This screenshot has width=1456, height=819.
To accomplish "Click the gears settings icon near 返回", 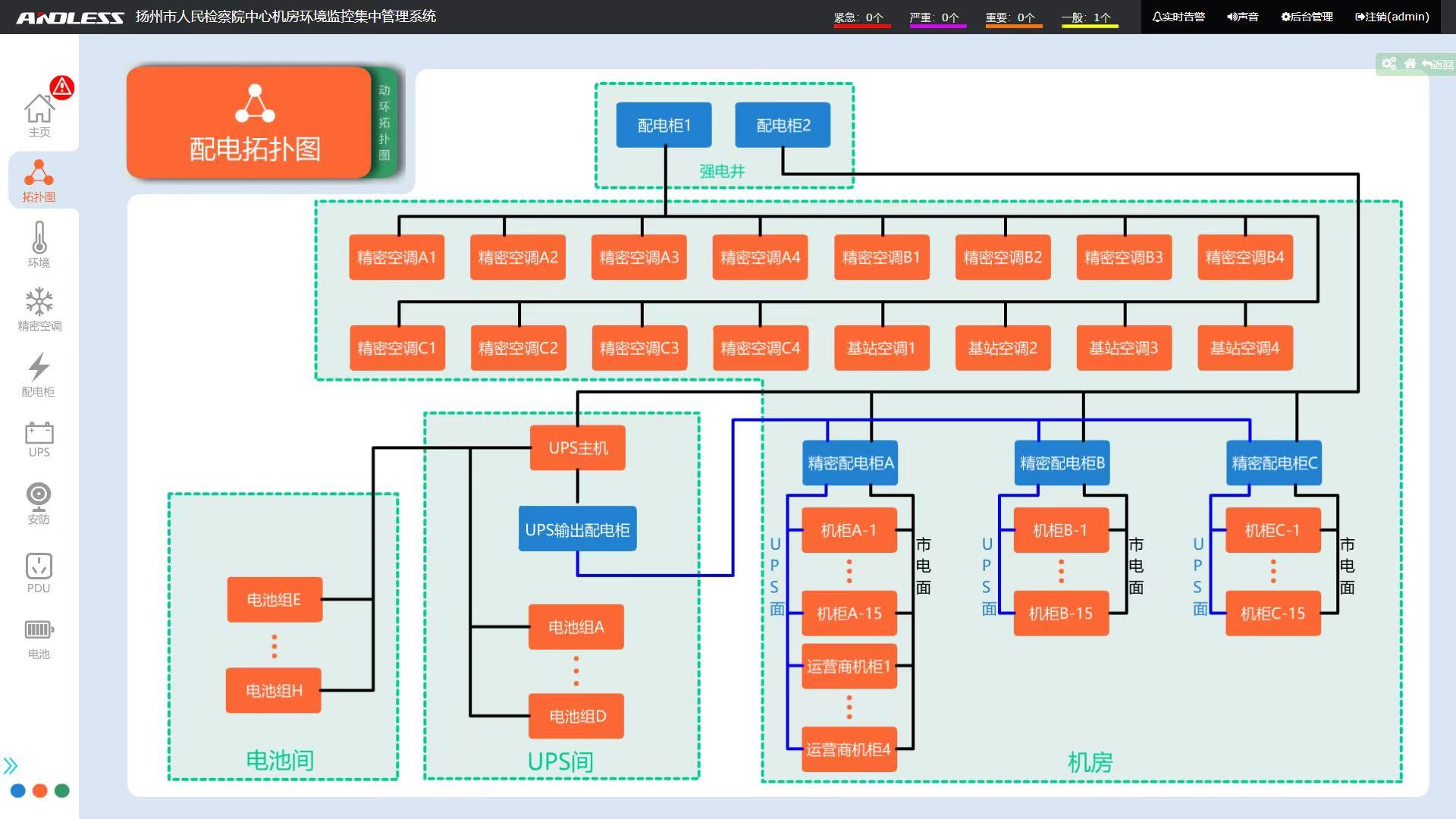I will pyautogui.click(x=1389, y=64).
